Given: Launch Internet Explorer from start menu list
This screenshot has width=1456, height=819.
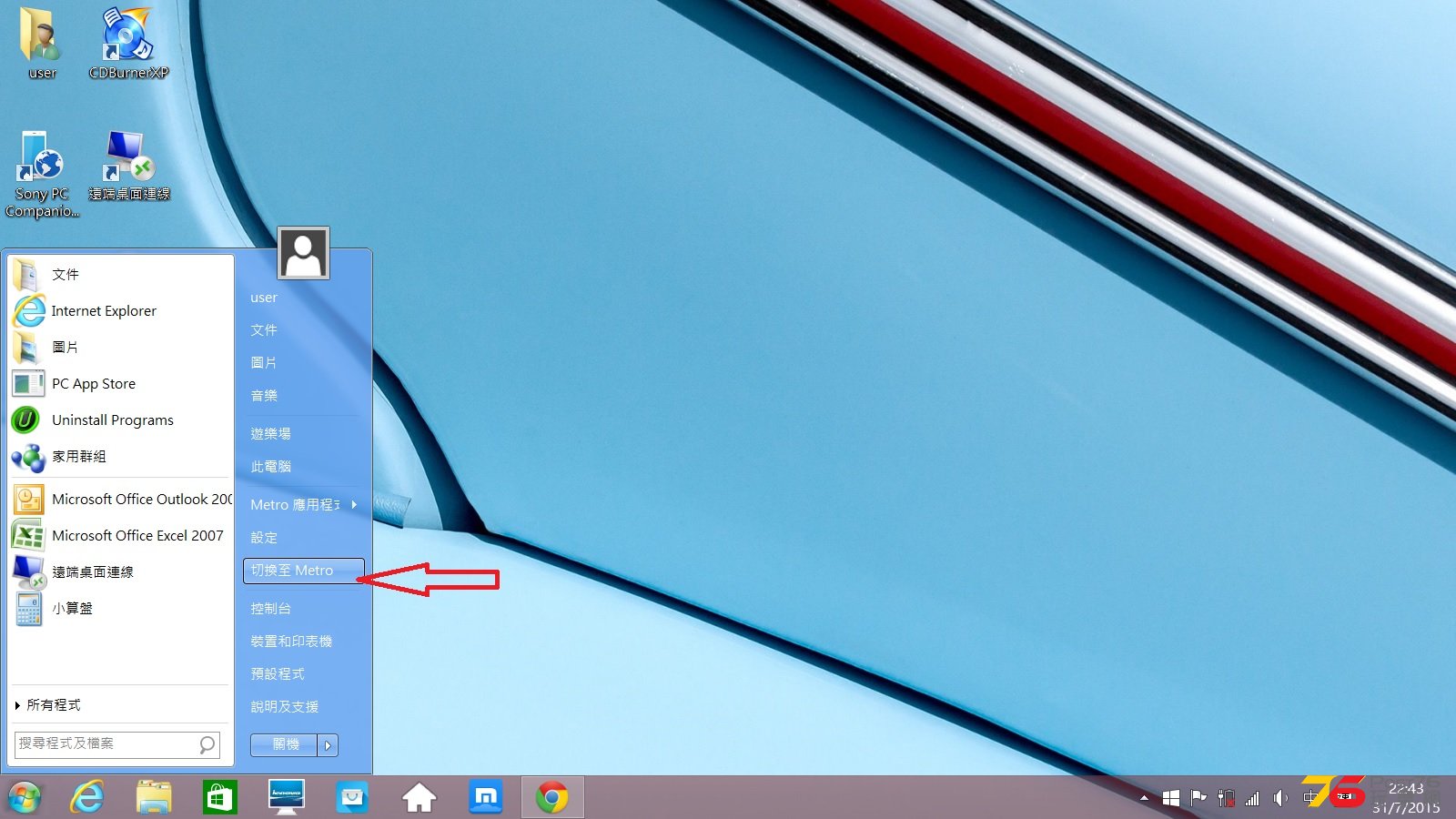Looking at the screenshot, I should pos(121,310).
